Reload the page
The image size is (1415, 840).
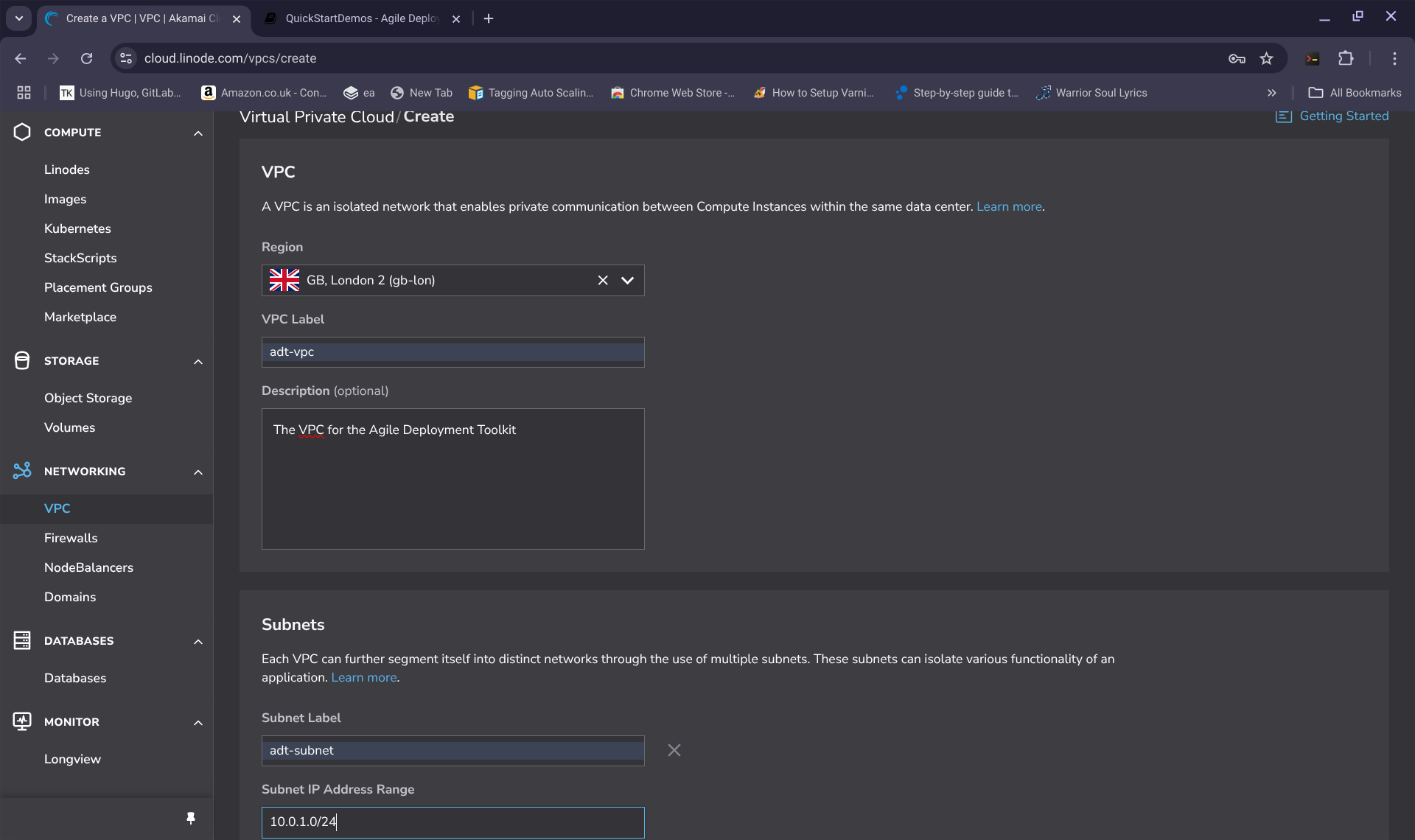86,58
